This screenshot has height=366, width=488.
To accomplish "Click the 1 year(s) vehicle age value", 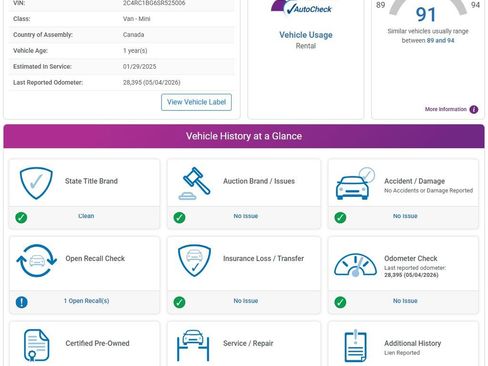I will point(135,51).
